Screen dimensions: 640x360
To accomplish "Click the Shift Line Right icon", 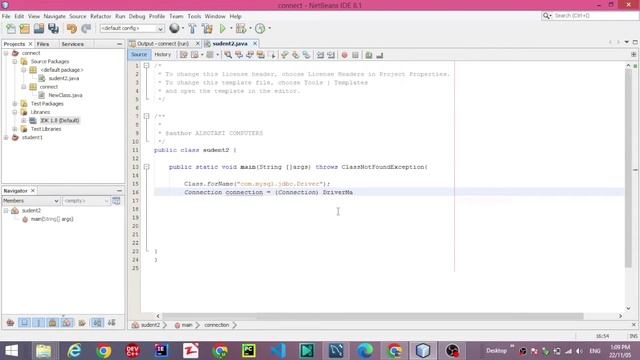I will (x=331, y=55).
